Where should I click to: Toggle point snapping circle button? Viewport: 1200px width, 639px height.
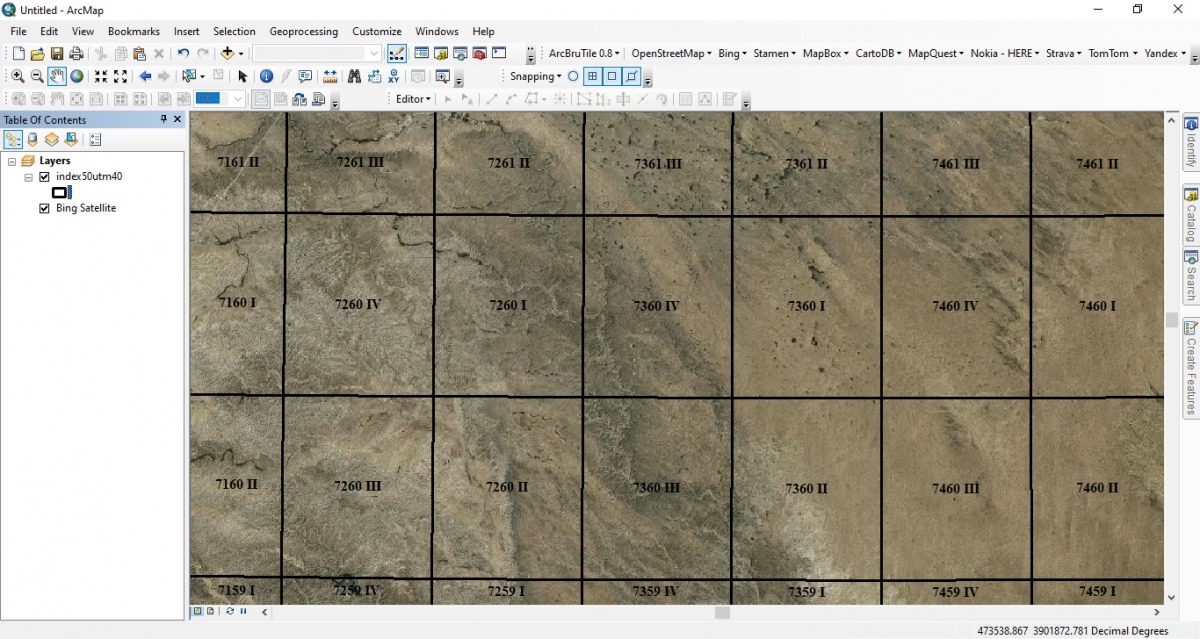coord(573,76)
